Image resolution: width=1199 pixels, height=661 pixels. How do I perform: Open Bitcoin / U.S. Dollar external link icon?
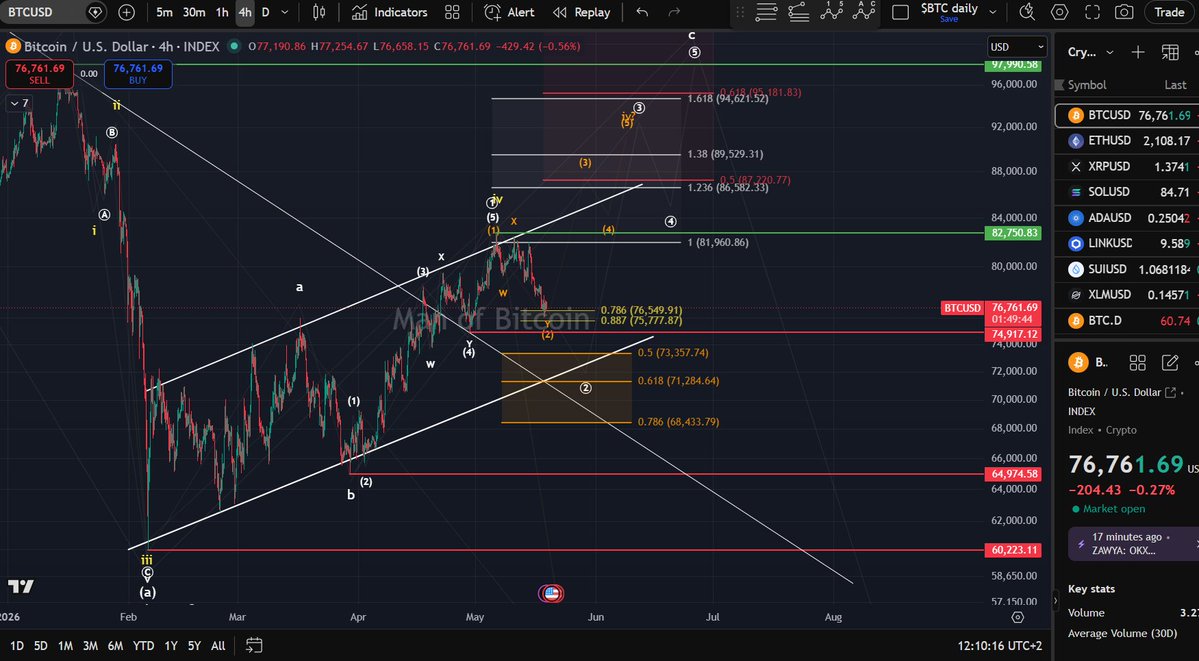coord(1170,392)
